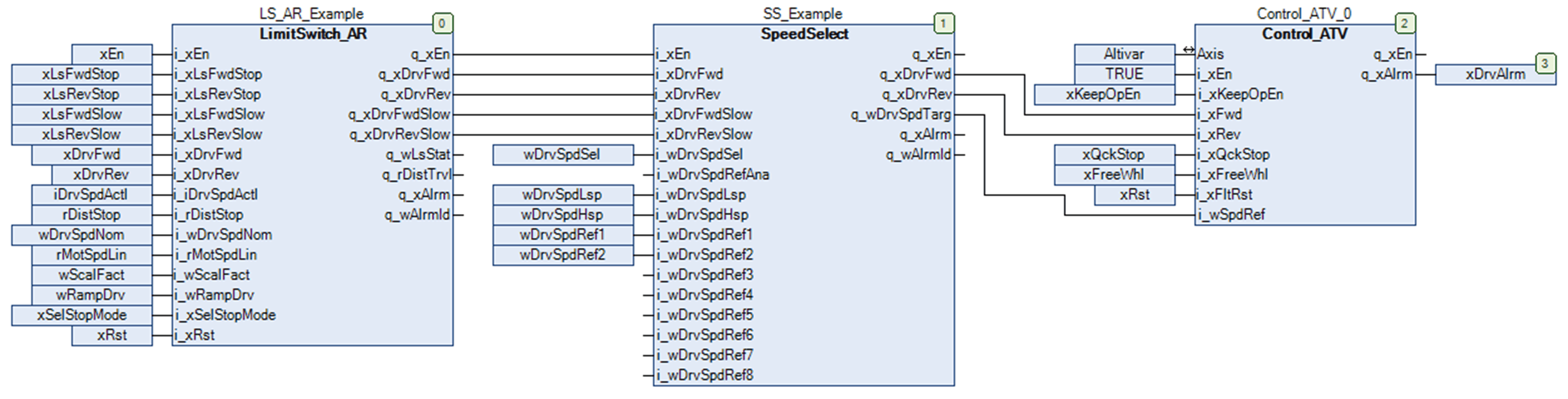Select the xLsRevSlow input box

click(82, 135)
